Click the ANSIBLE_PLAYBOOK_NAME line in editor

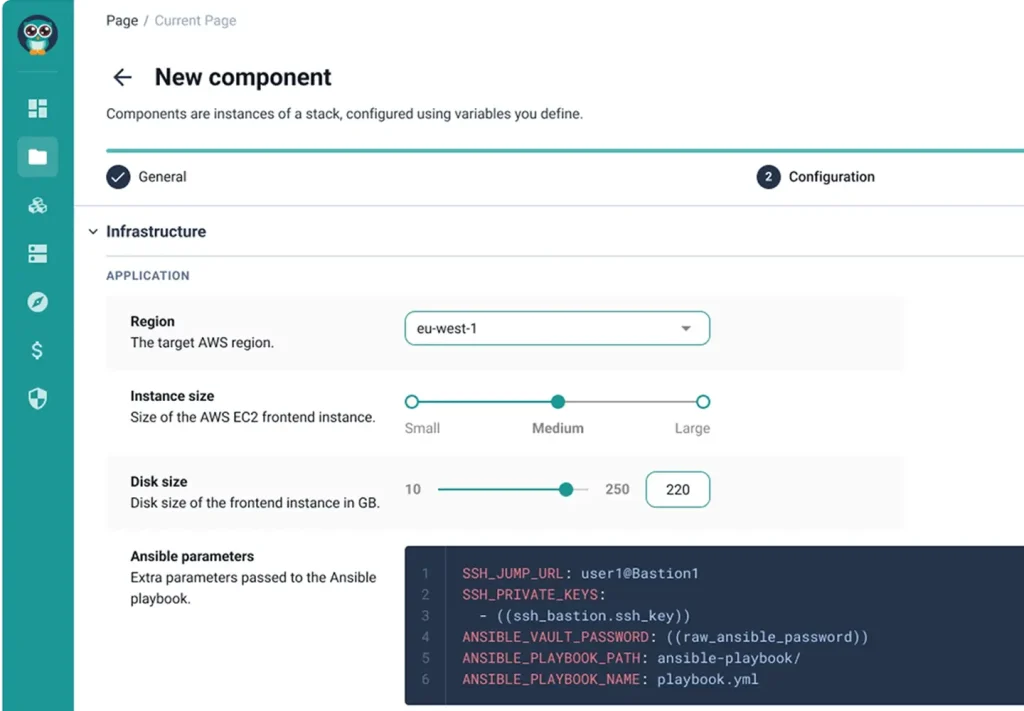click(x=610, y=679)
